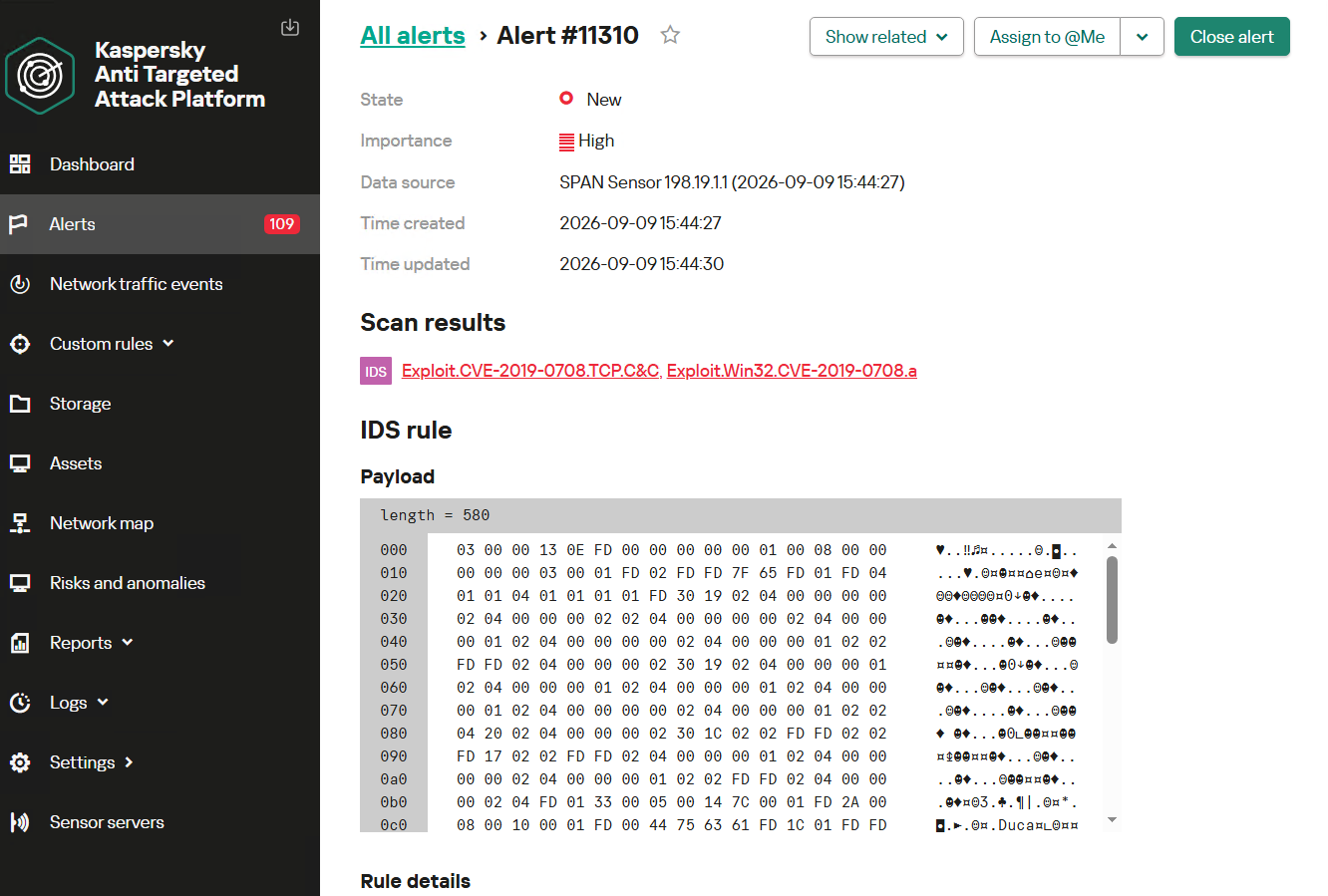
Task: Close alert with green button
Action: [1231, 37]
